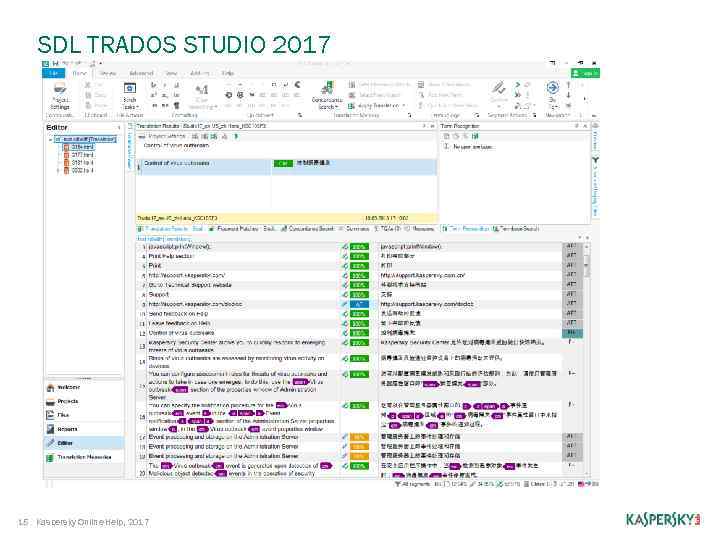Open the Termbase Search tab
This screenshot has width=720, height=540.
tap(516, 229)
